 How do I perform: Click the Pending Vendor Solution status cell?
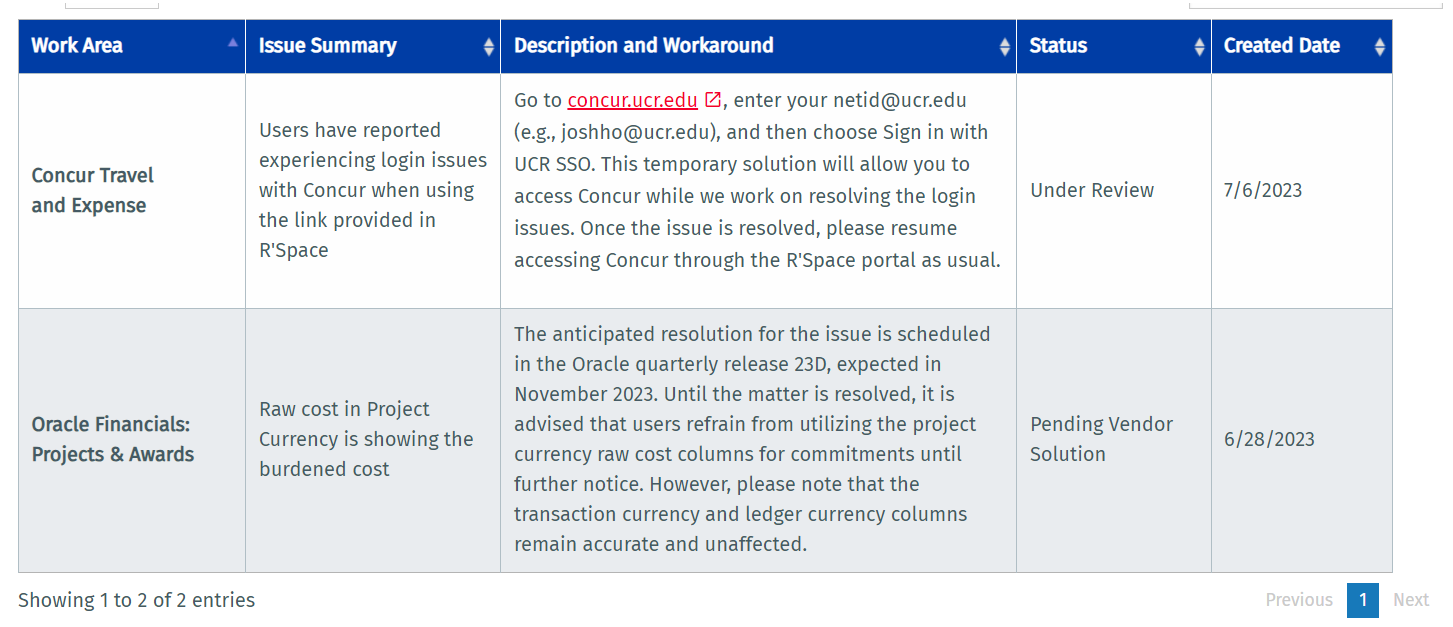(x=1101, y=439)
